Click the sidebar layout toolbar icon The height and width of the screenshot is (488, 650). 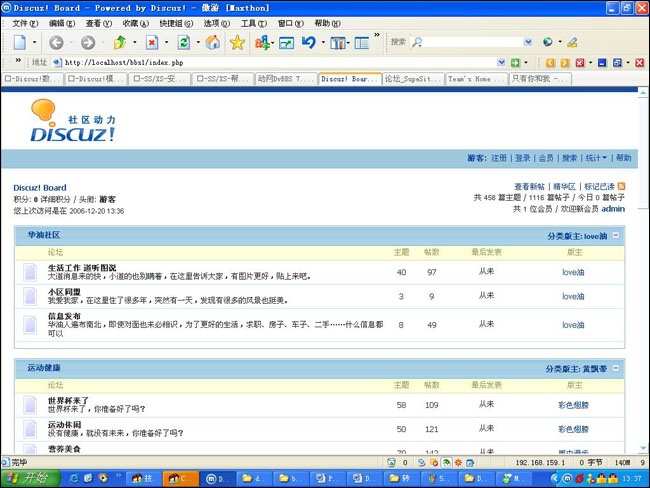click(361, 43)
